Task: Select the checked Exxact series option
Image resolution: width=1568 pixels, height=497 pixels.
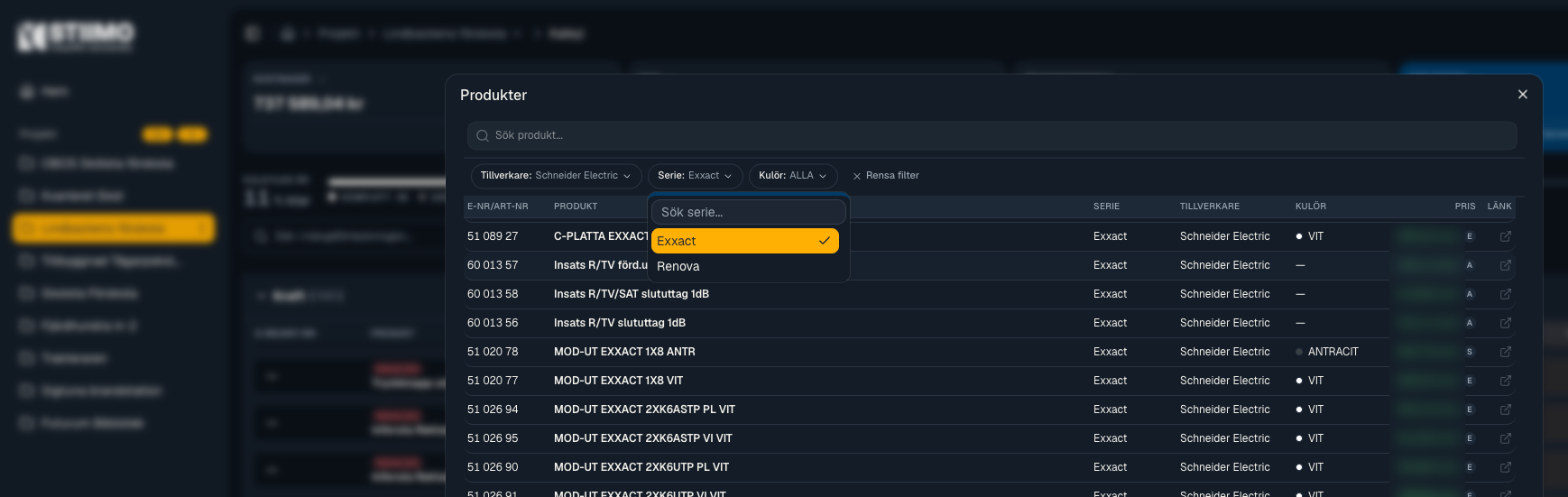Action: tap(745, 241)
